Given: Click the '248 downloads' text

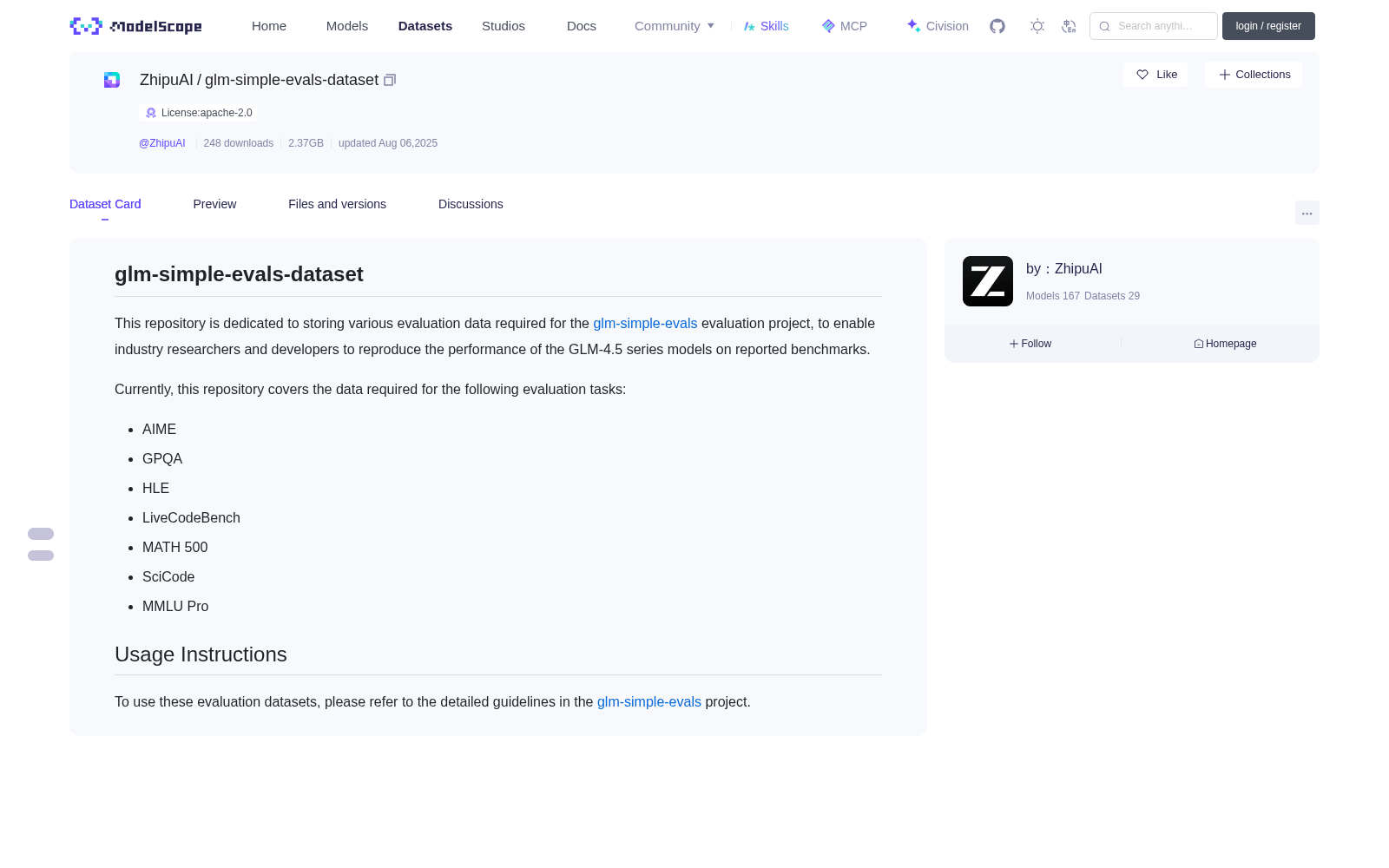Looking at the screenshot, I should click(x=239, y=143).
